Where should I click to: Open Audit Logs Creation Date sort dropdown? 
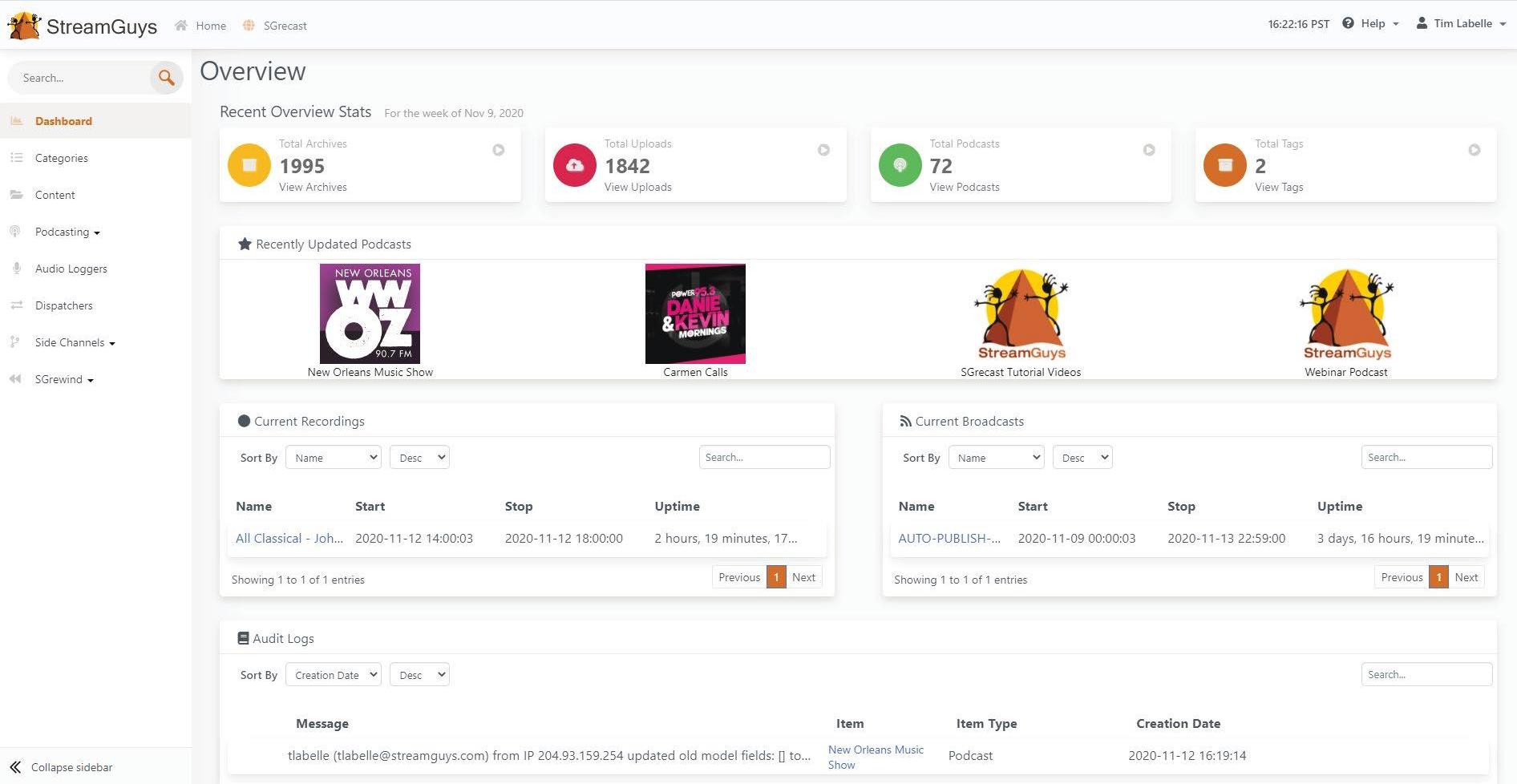click(334, 675)
